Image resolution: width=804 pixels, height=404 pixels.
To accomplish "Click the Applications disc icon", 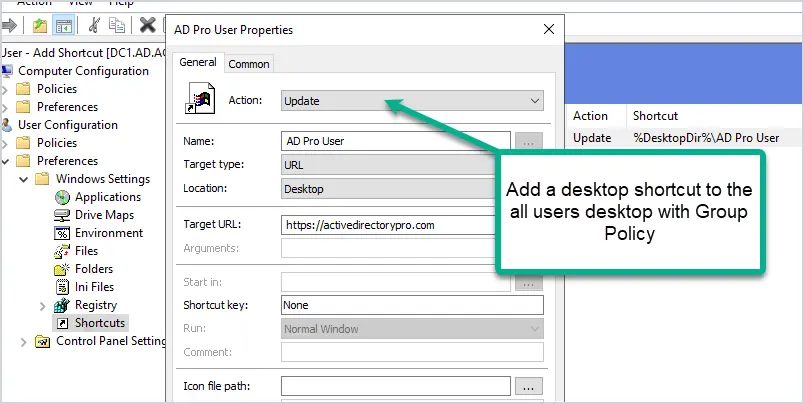I will (62, 197).
